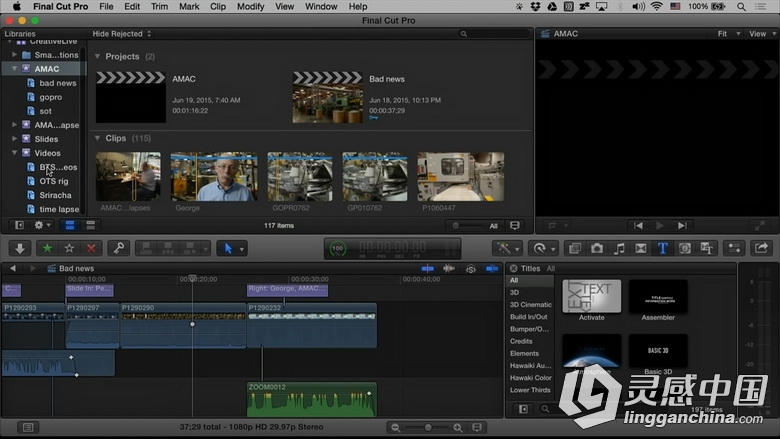
Task: Select the ZOOM0012 green audio clip
Action: click(x=312, y=400)
